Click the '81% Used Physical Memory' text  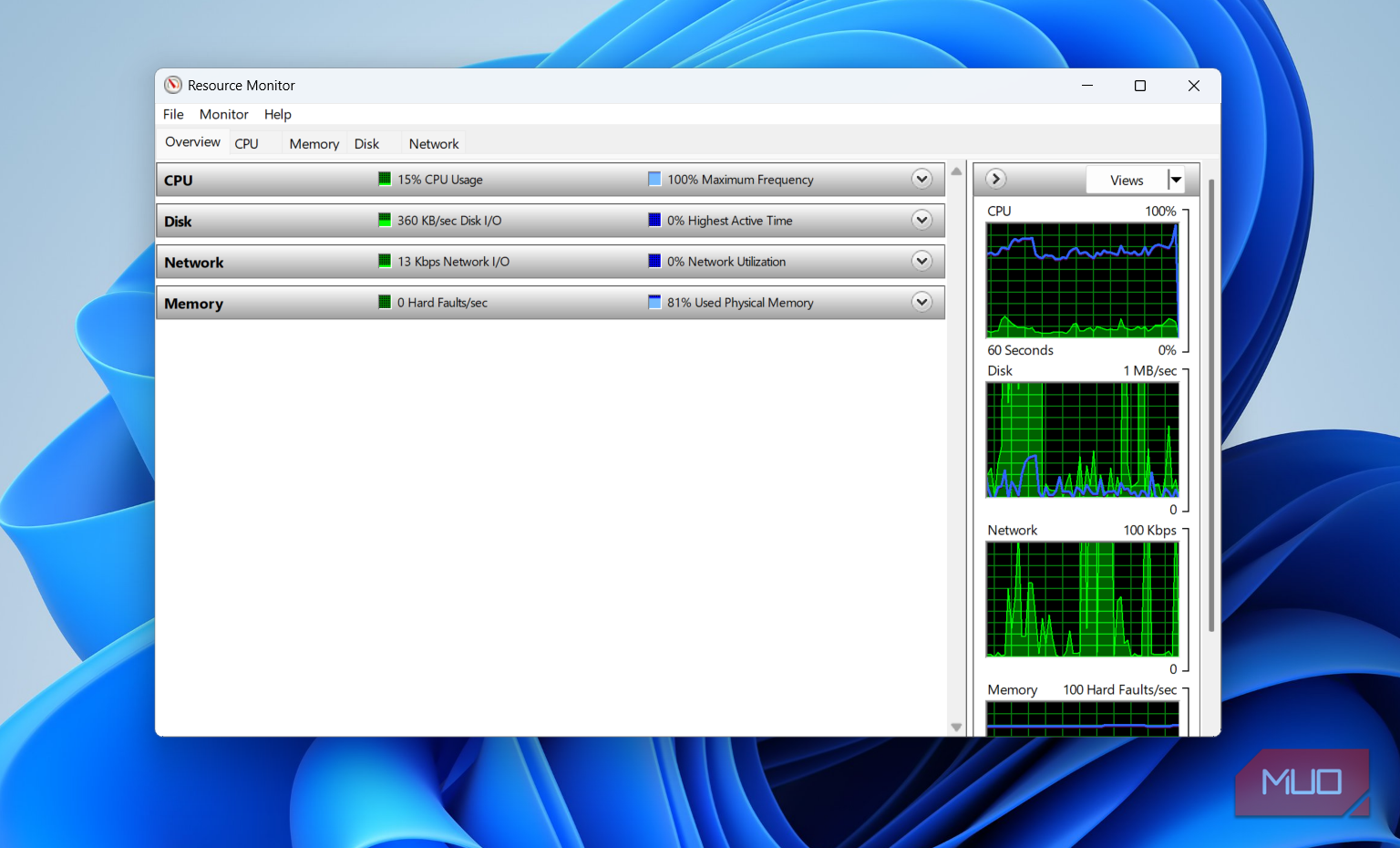point(740,303)
